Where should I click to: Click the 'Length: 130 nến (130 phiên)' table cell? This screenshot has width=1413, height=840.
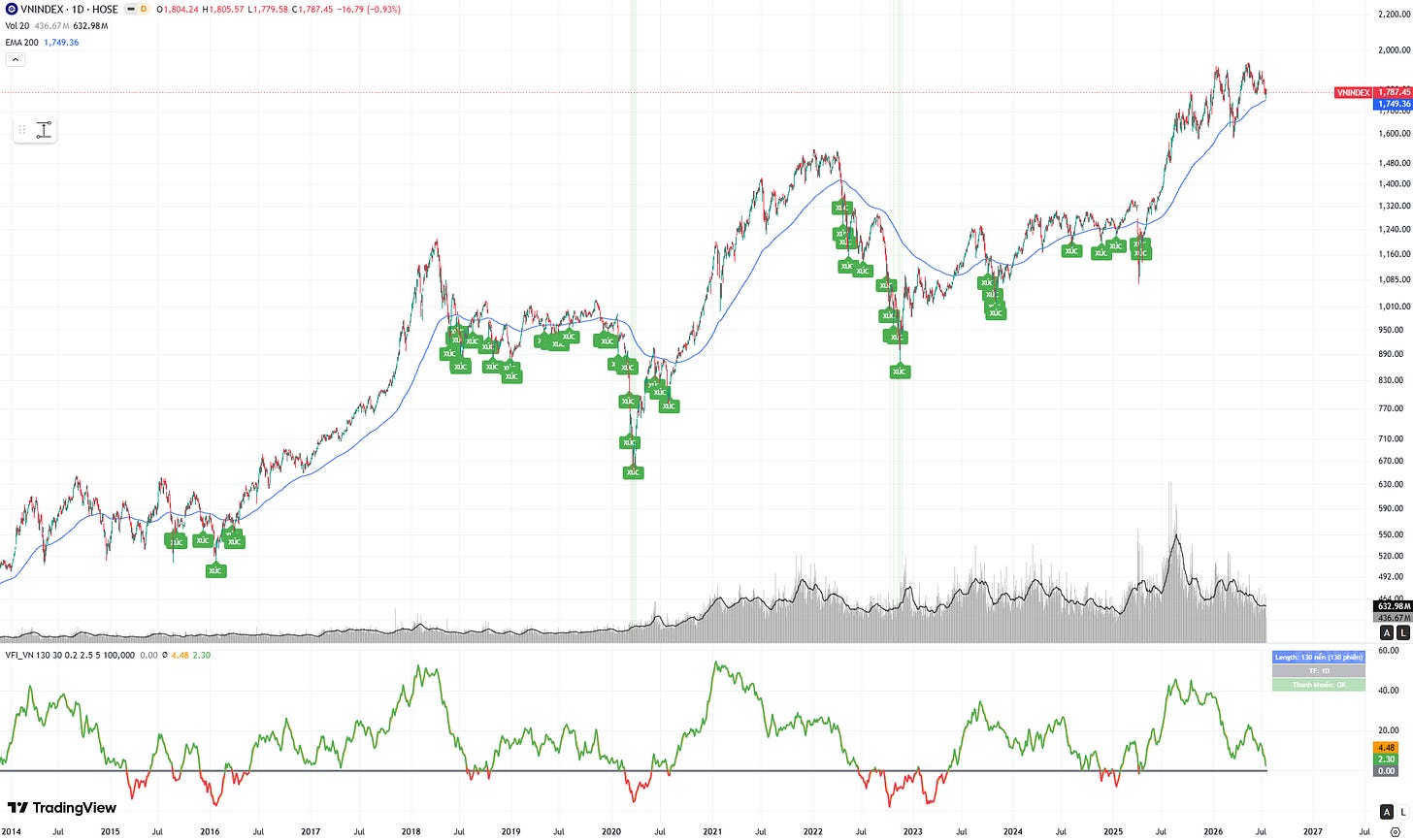tap(1318, 657)
